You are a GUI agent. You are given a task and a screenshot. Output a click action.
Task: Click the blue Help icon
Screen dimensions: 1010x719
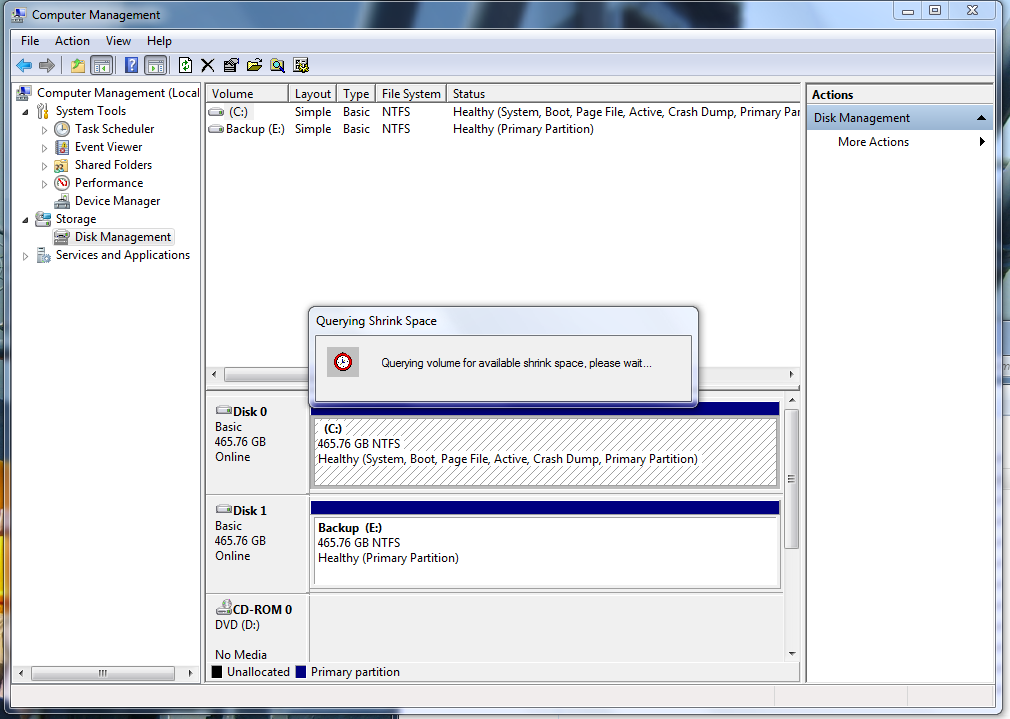pyautogui.click(x=132, y=65)
